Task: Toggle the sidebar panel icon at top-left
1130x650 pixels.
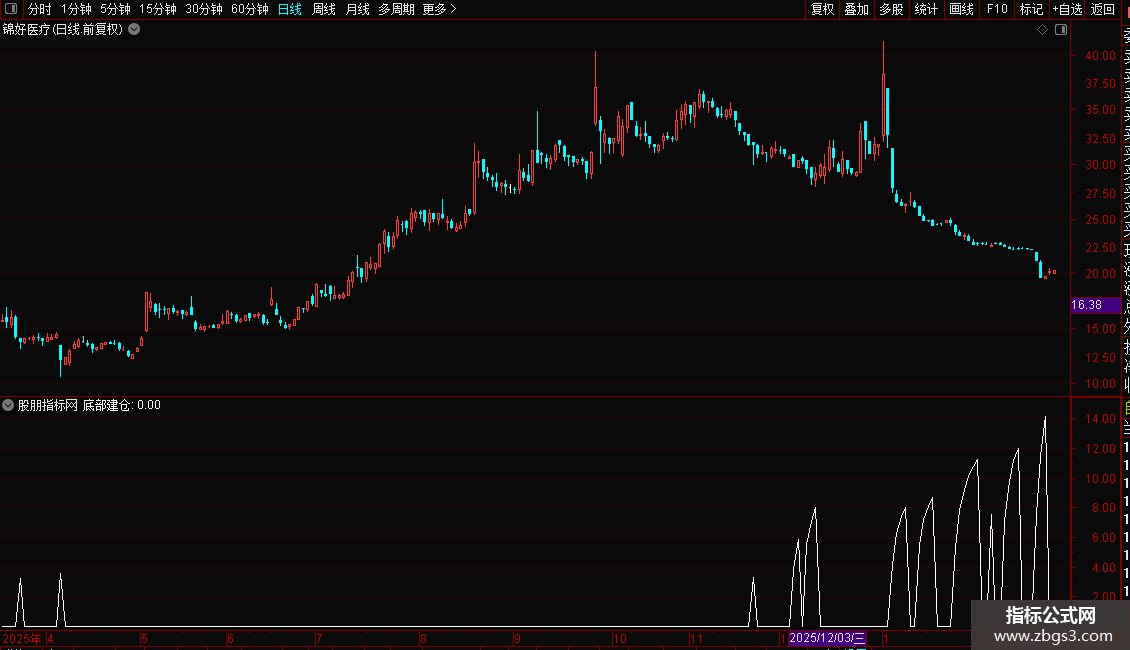Action: tap(11, 9)
